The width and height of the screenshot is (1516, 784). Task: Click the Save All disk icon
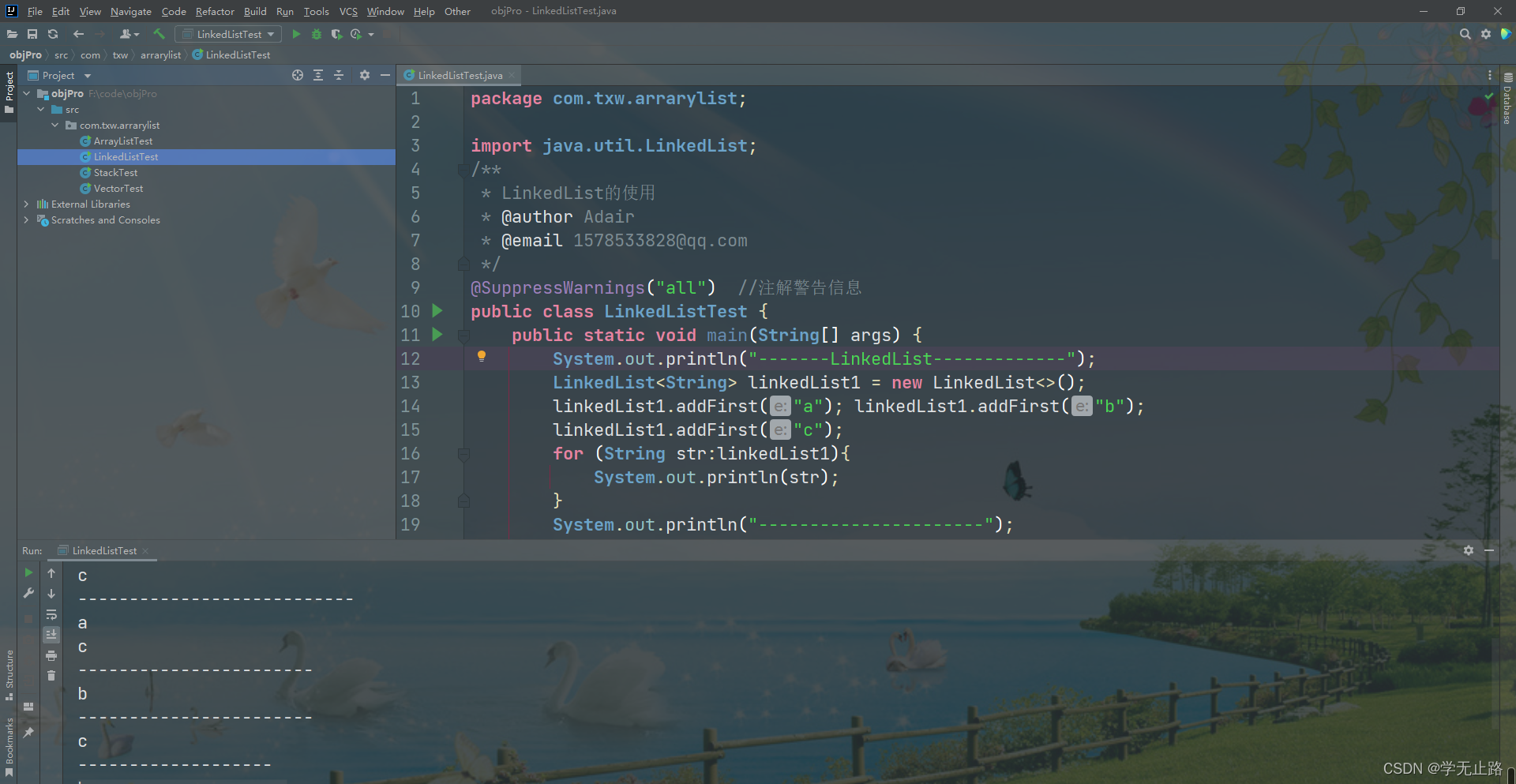(x=32, y=34)
